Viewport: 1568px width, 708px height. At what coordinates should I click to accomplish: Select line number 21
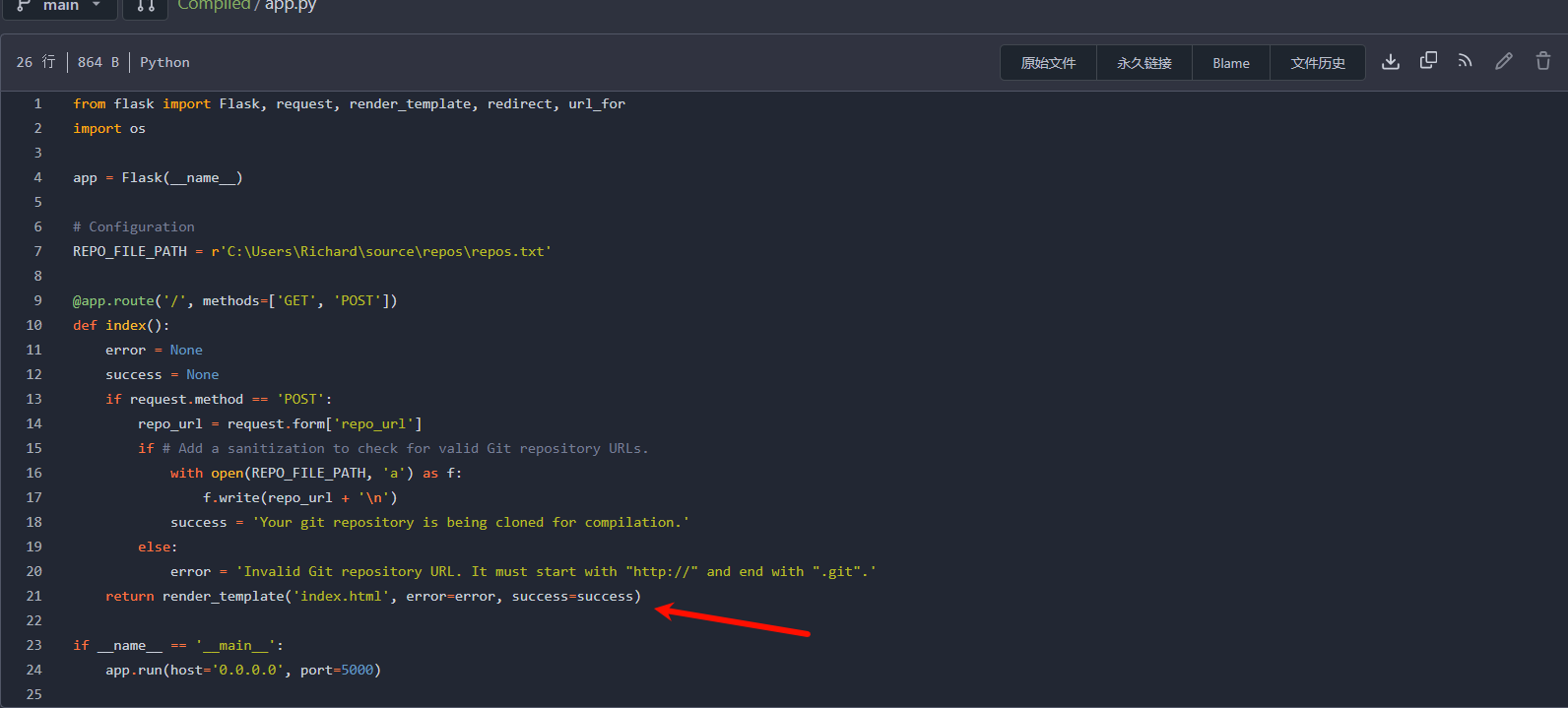pos(34,596)
